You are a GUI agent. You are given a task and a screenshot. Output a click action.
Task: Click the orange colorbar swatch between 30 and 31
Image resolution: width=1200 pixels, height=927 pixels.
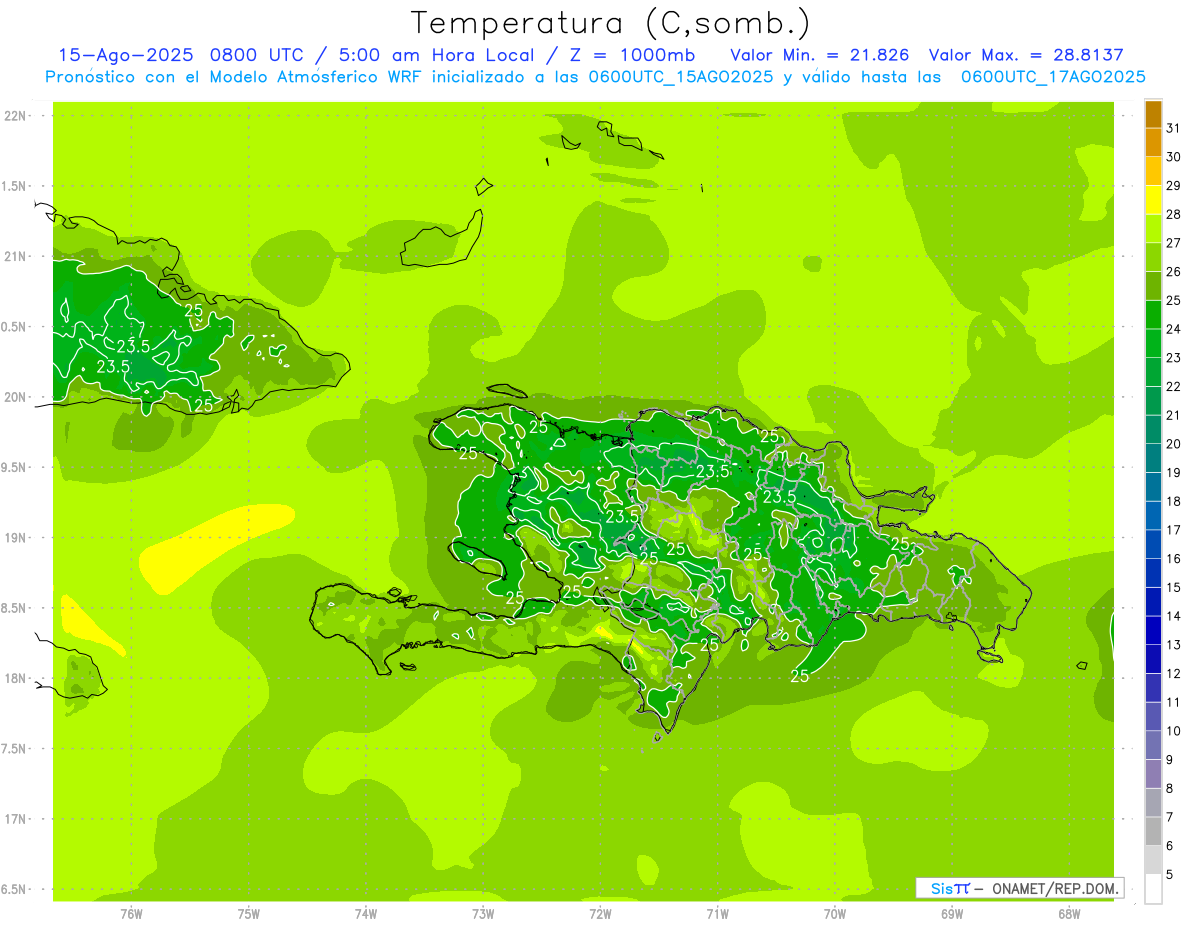(x=1153, y=142)
